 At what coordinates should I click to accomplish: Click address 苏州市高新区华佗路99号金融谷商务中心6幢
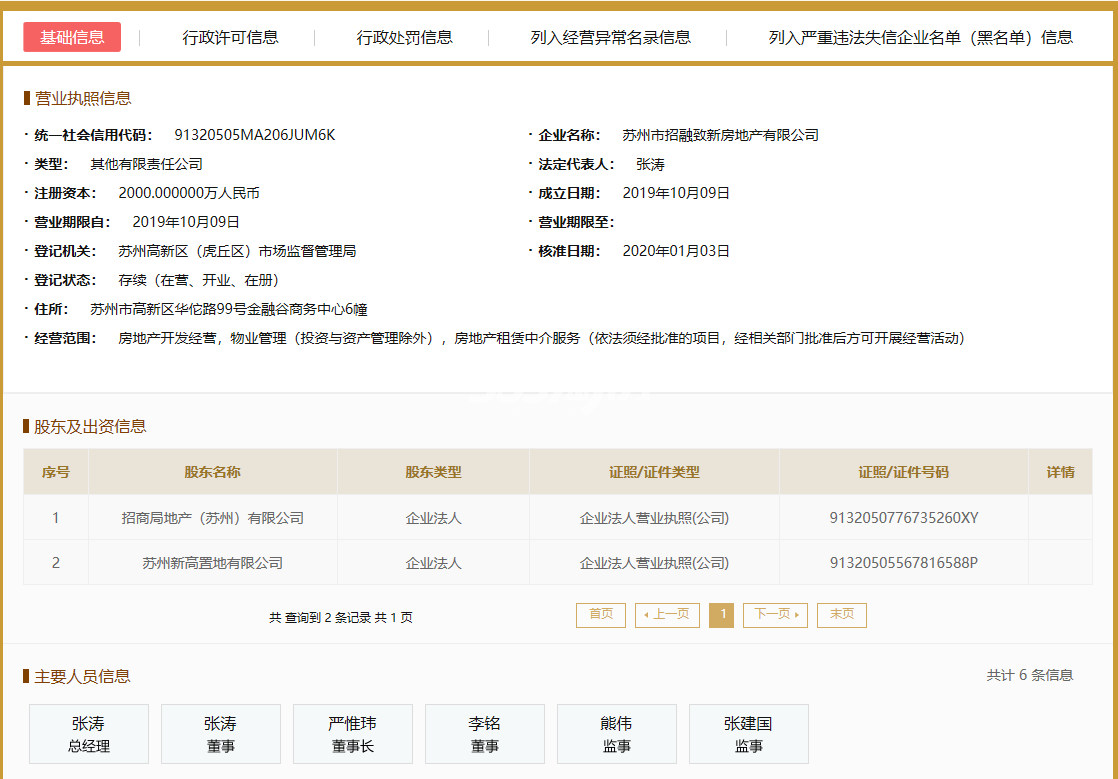point(229,309)
